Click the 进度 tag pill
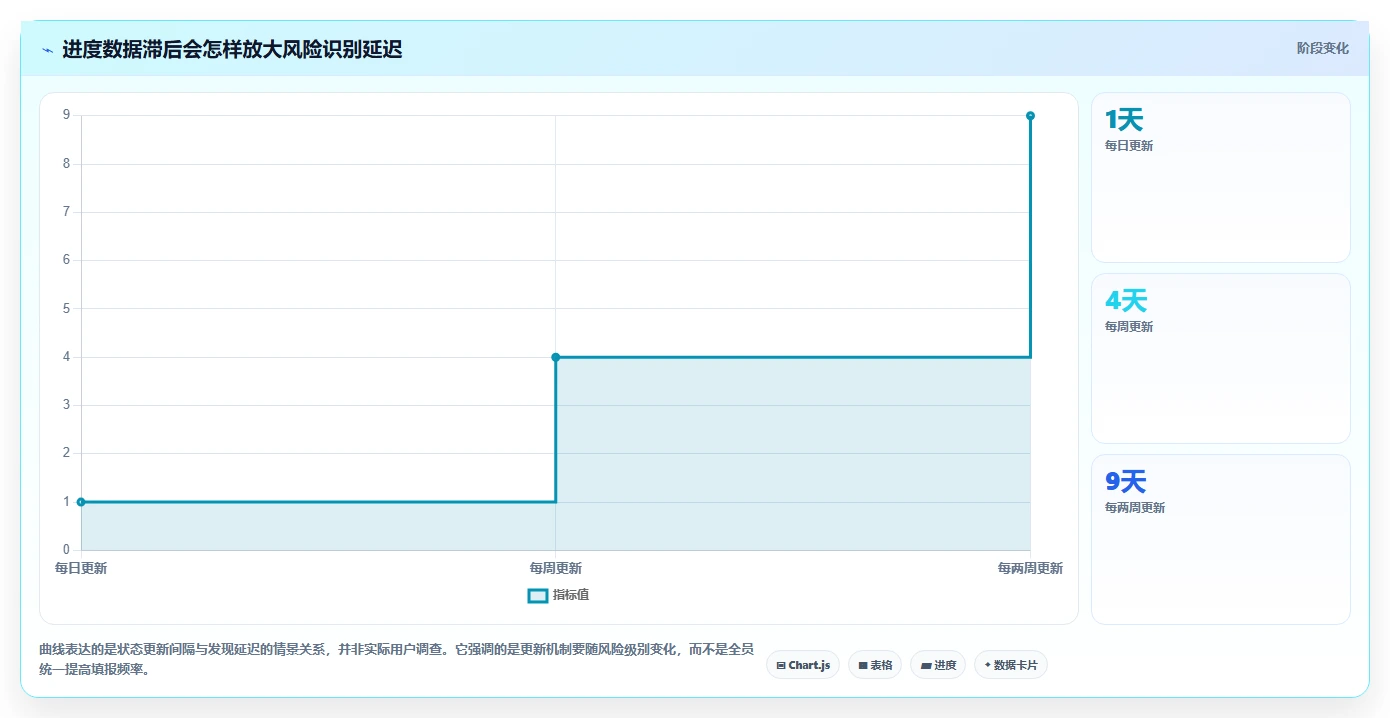 938,665
